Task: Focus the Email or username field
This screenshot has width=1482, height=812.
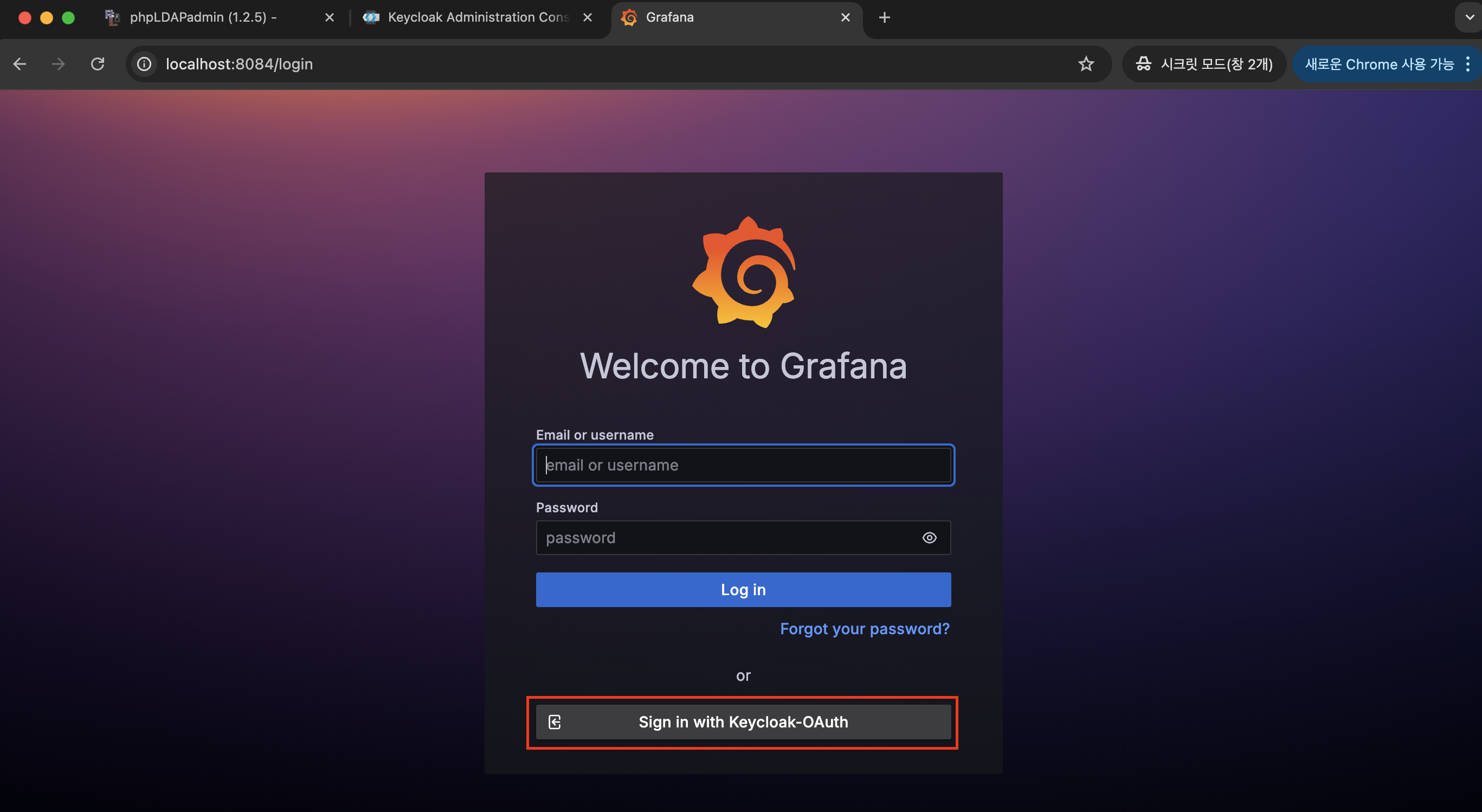Action: (743, 465)
